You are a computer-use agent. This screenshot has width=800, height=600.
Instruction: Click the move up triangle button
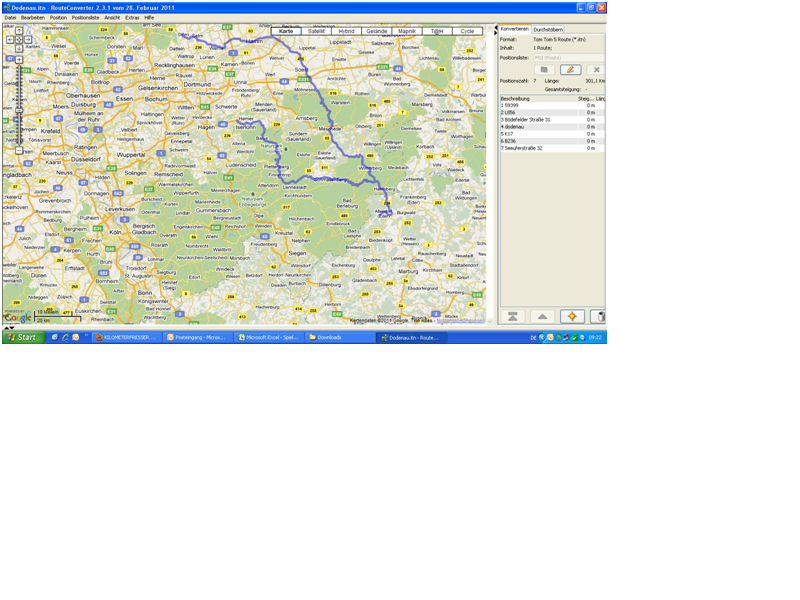click(542, 316)
